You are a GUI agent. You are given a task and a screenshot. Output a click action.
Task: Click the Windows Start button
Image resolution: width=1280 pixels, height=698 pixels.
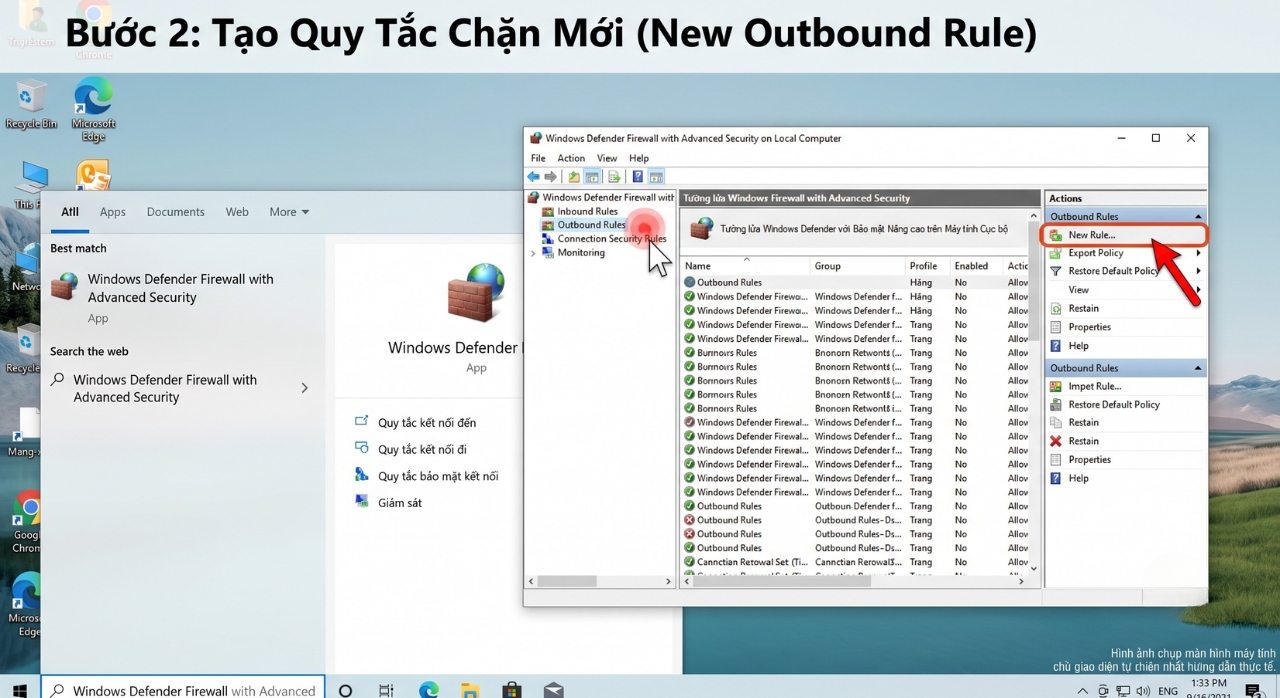[20, 690]
